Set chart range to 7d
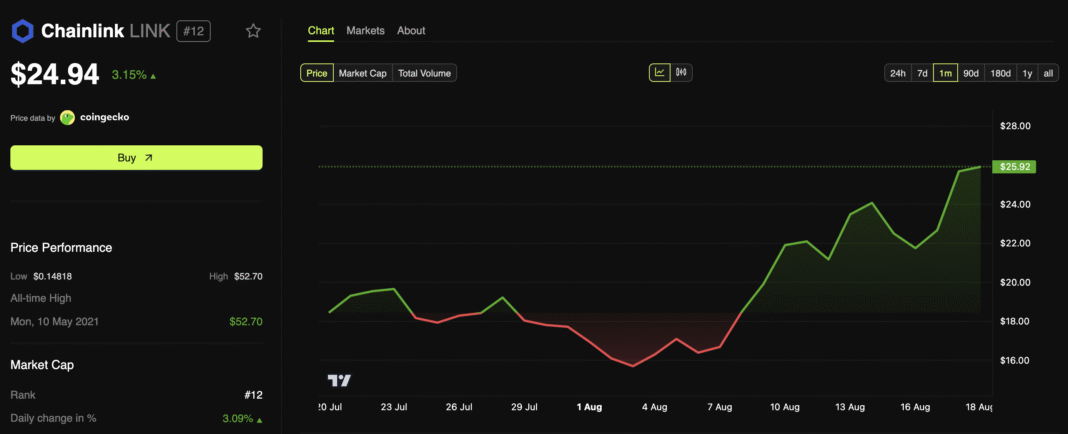The image size is (1068, 434). [922, 73]
